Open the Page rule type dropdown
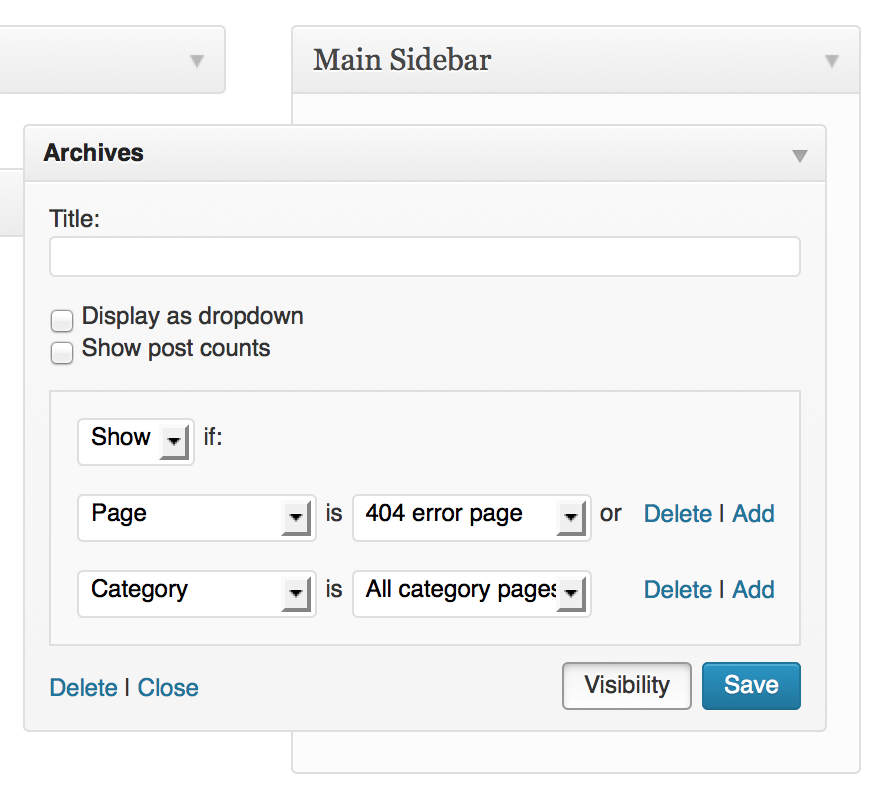The image size is (884, 796). pyautogui.click(x=196, y=516)
